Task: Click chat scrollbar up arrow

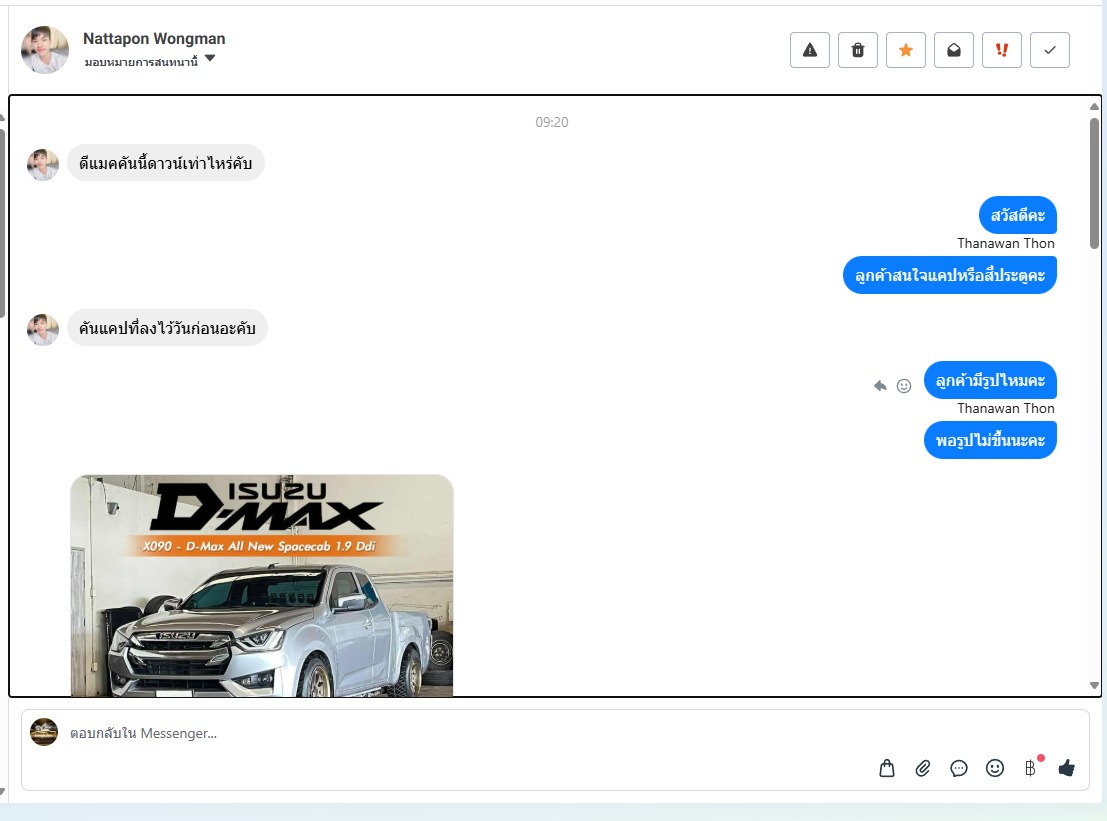Action: pyautogui.click(x=1094, y=107)
